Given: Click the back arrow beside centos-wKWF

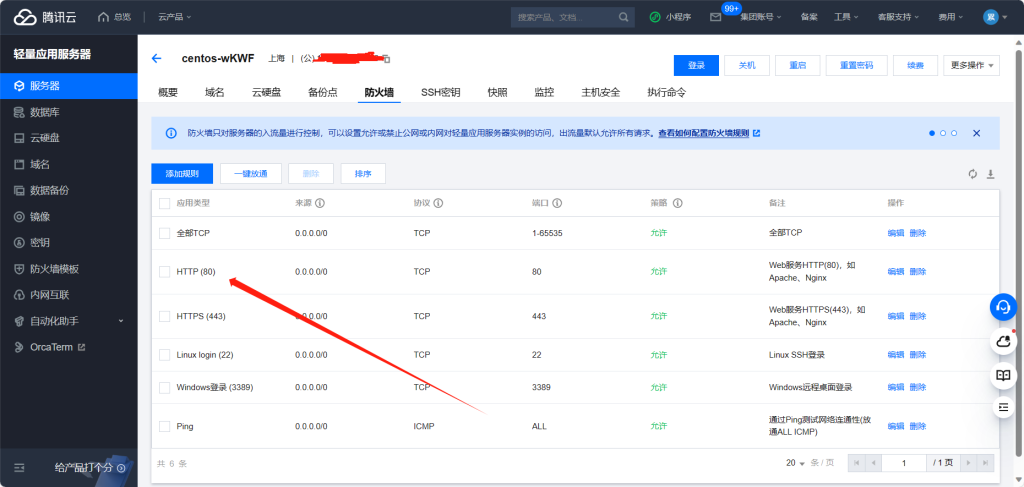Looking at the screenshot, I should point(156,59).
